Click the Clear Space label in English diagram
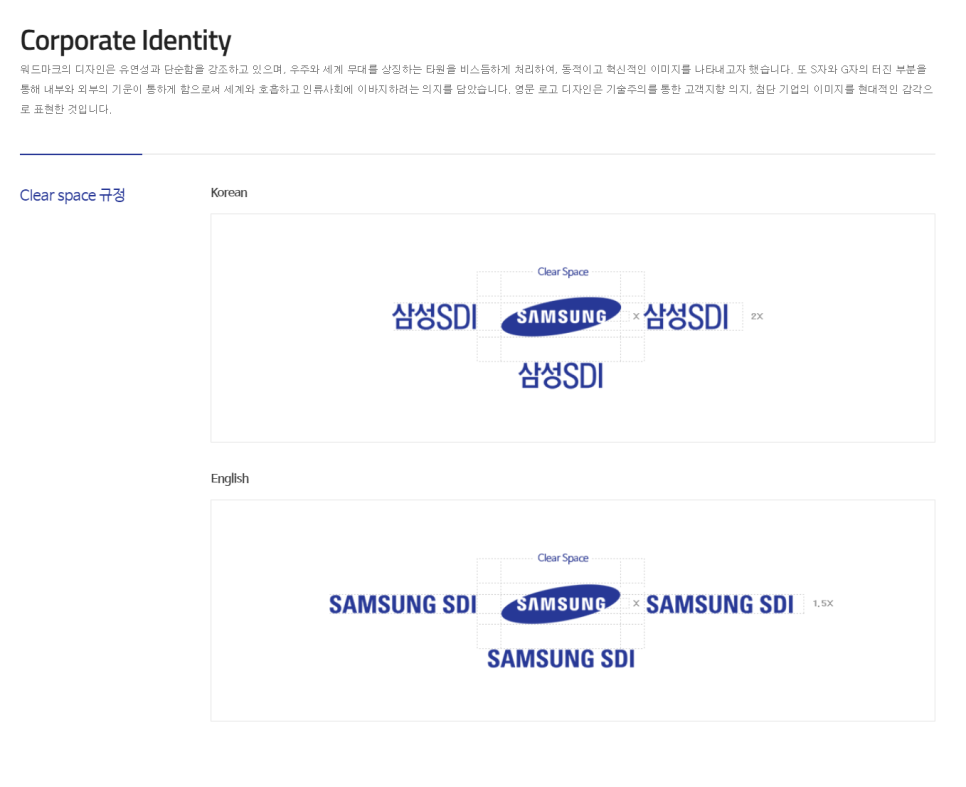Screen dimensions: 966x787 click(x=563, y=558)
